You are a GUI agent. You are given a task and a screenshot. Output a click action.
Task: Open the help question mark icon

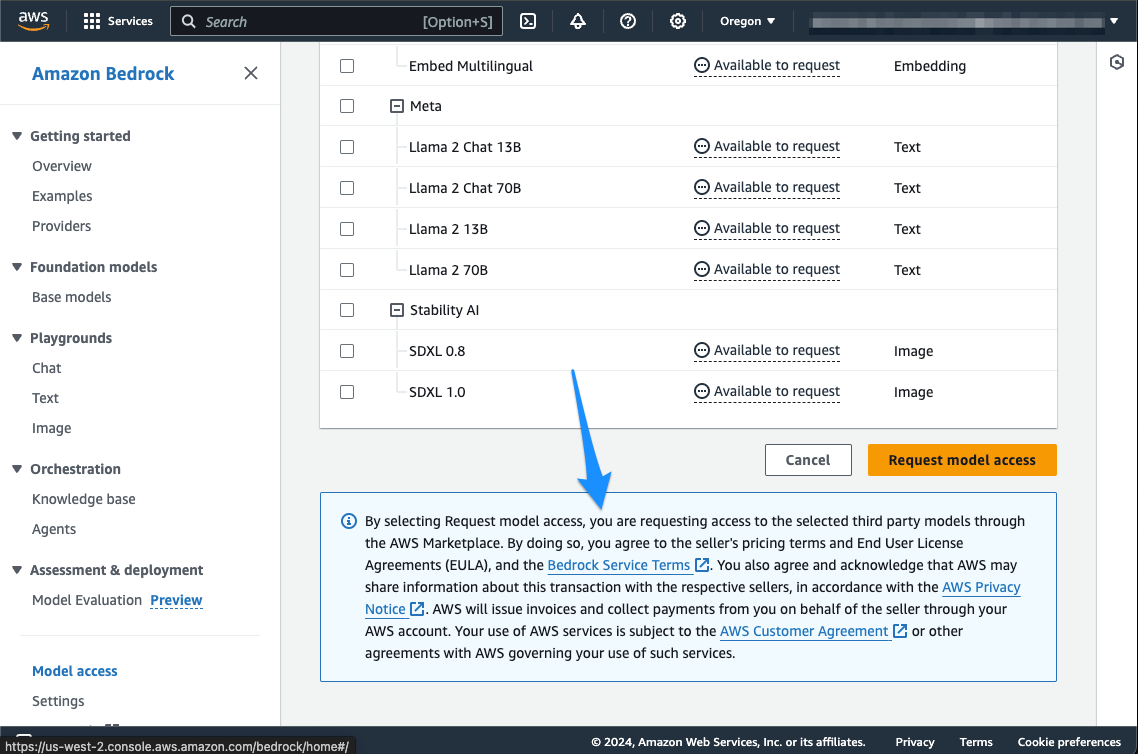(x=628, y=21)
